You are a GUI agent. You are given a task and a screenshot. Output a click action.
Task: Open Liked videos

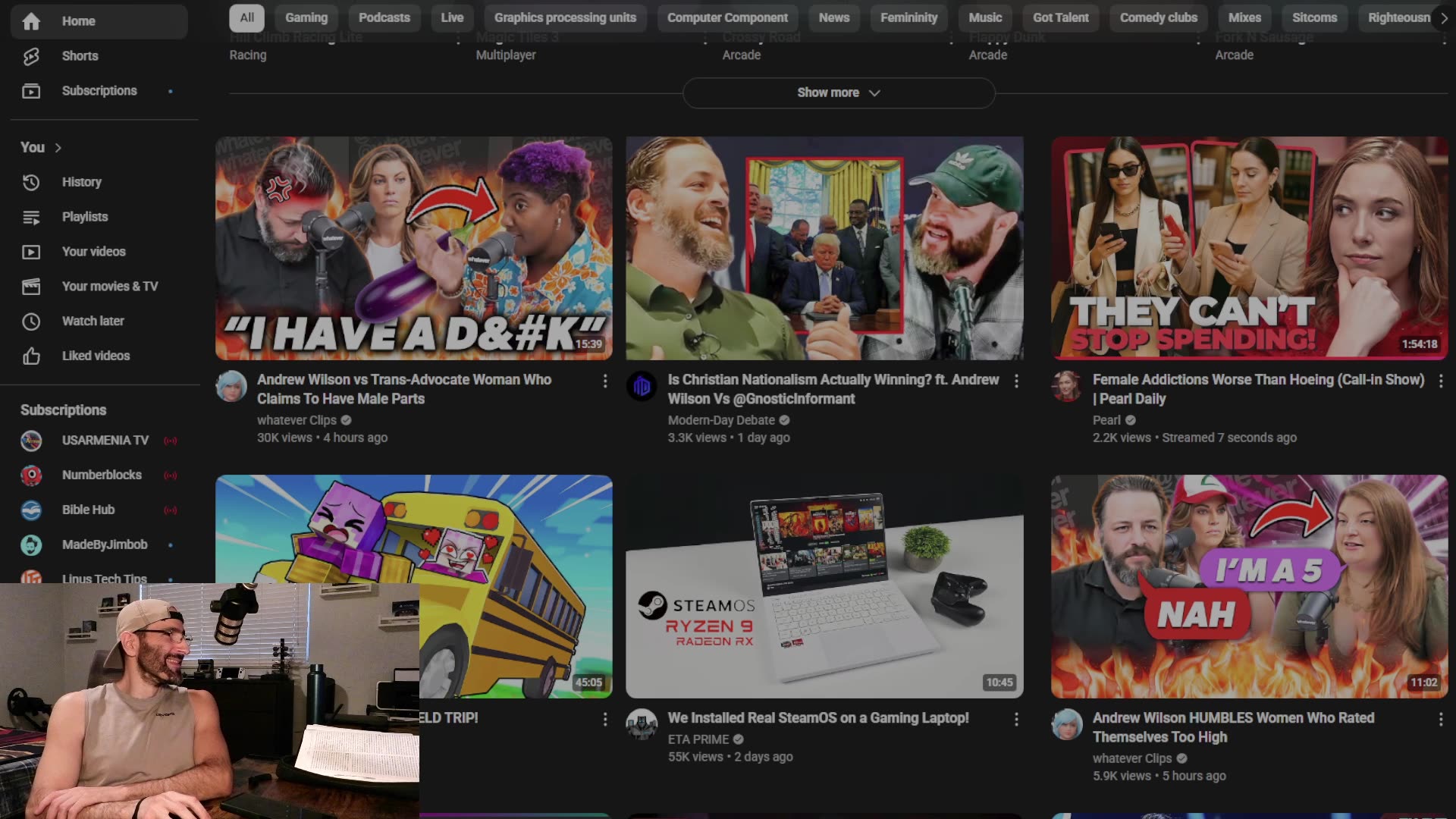coord(96,356)
